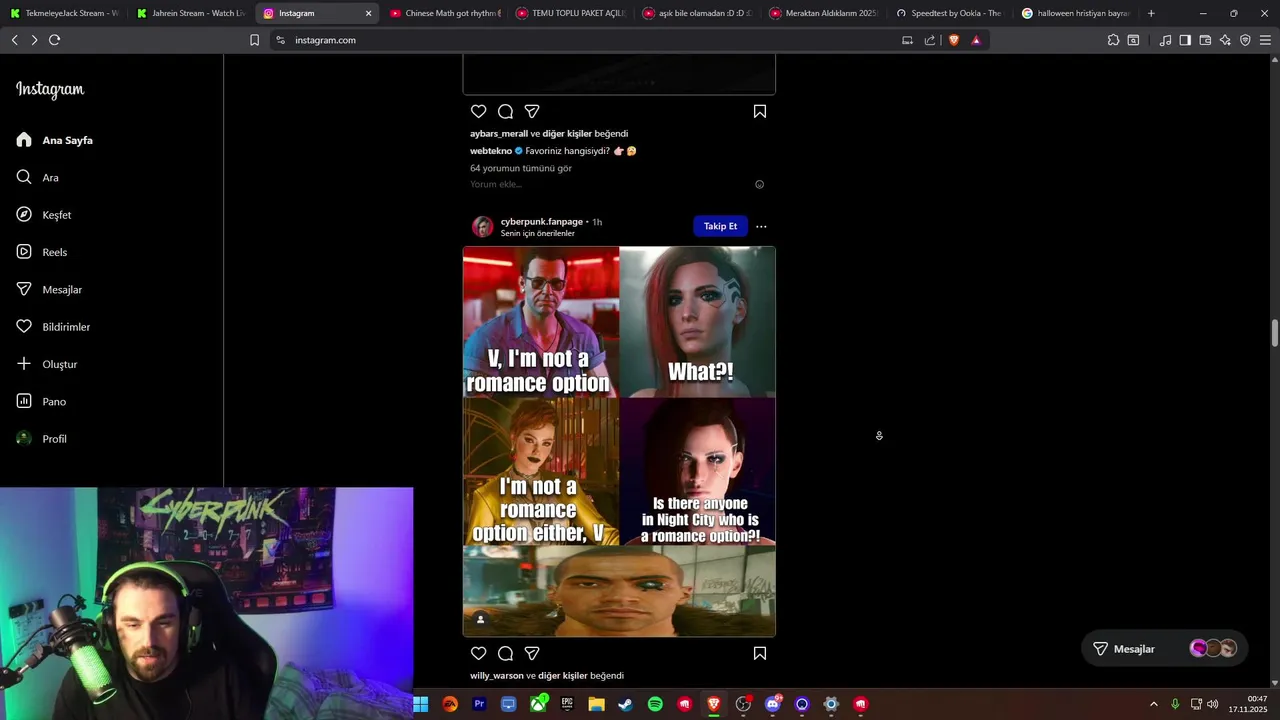1280x720 pixels.
Task: Focus the Yorum ekle comment field
Action: [608, 184]
